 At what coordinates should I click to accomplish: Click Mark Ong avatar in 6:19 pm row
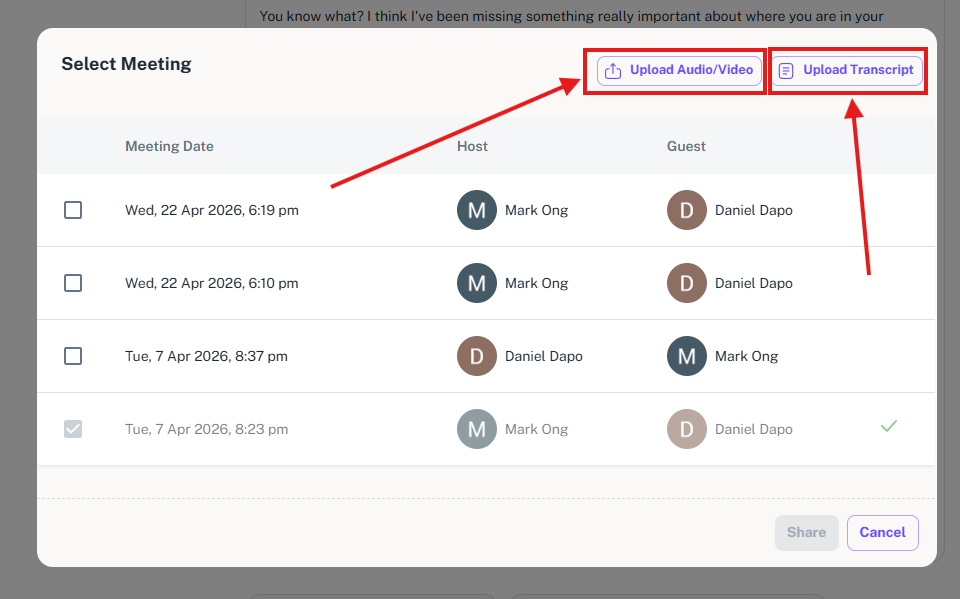click(x=476, y=210)
